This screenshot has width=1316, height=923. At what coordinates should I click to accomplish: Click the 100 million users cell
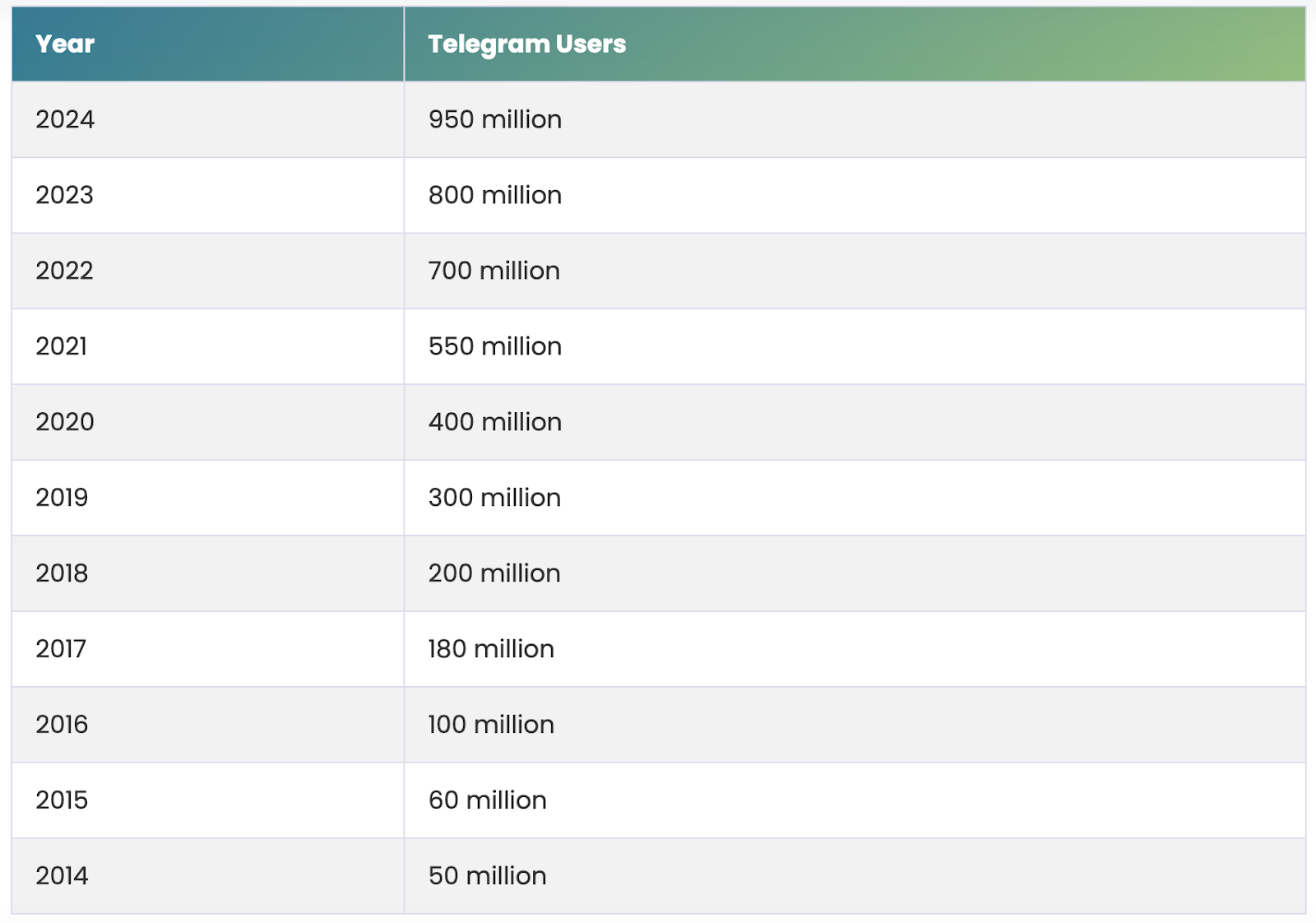point(491,725)
